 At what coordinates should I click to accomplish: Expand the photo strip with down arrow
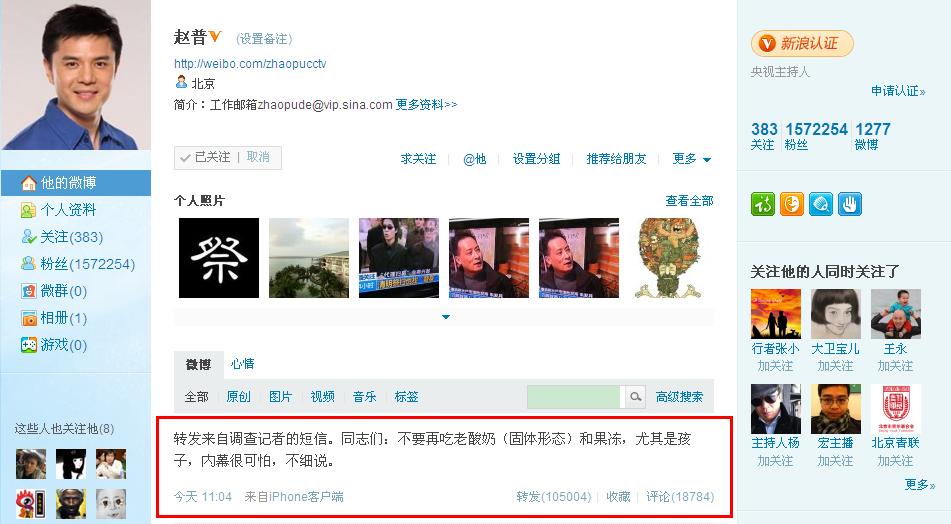point(446,317)
